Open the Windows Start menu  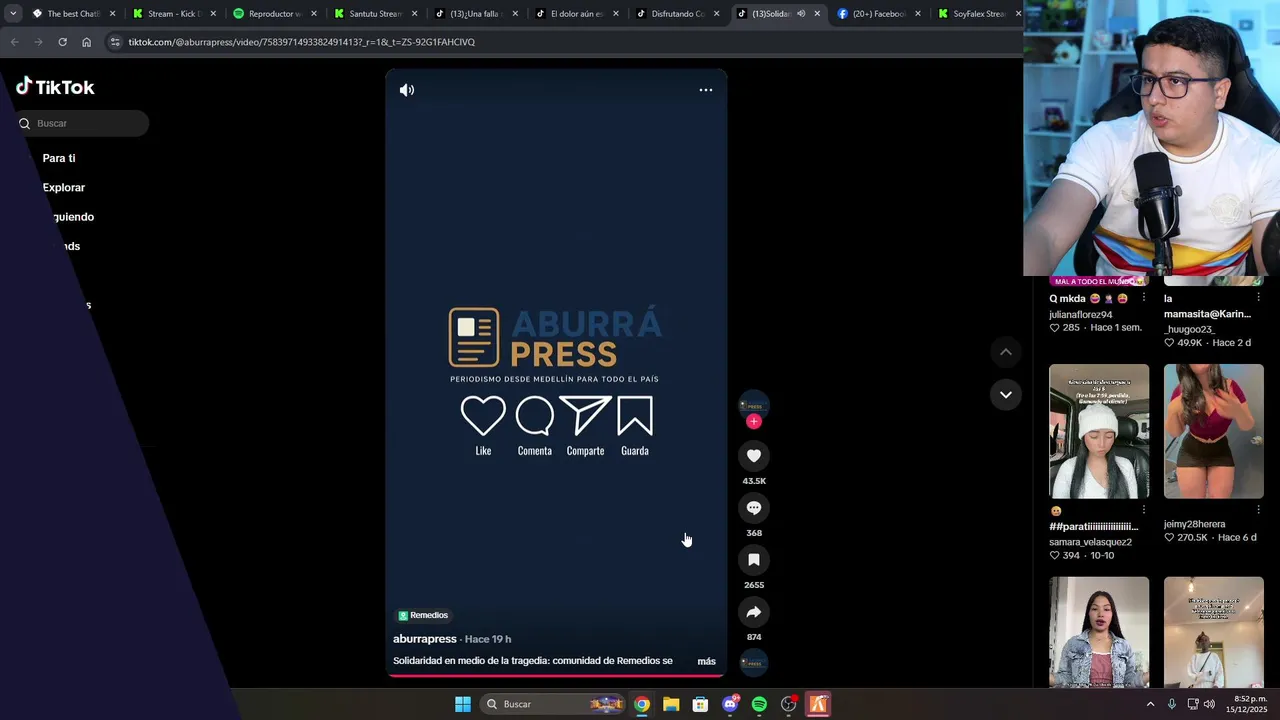(x=463, y=704)
